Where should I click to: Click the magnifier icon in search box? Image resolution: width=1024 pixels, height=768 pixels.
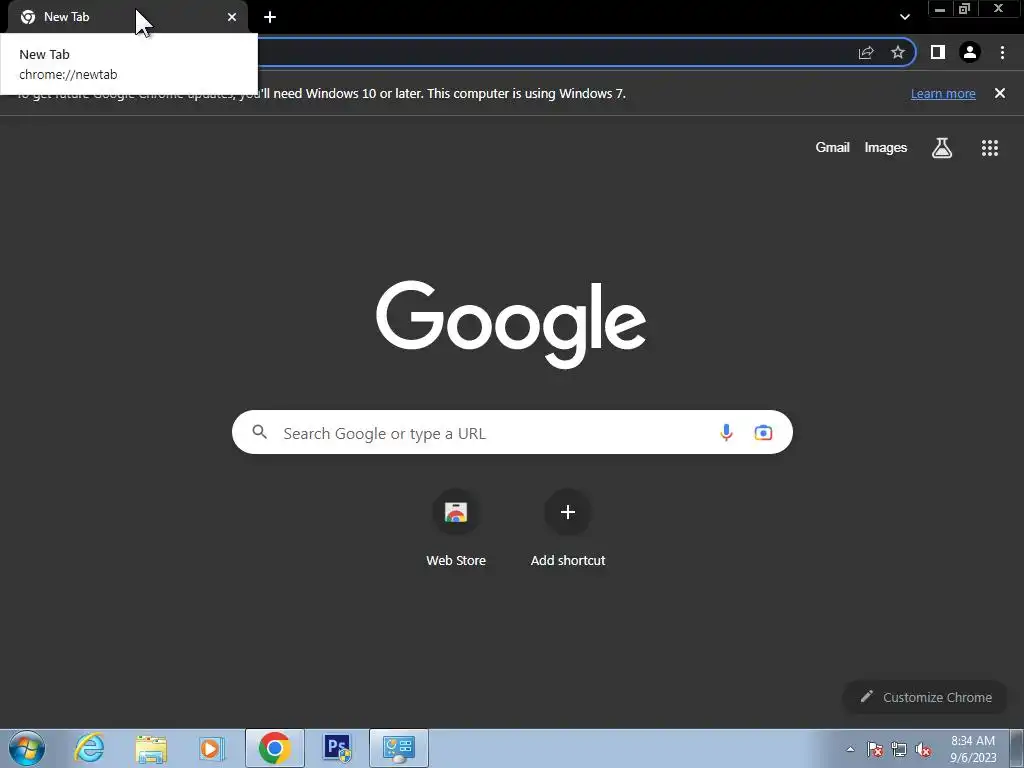click(x=260, y=432)
